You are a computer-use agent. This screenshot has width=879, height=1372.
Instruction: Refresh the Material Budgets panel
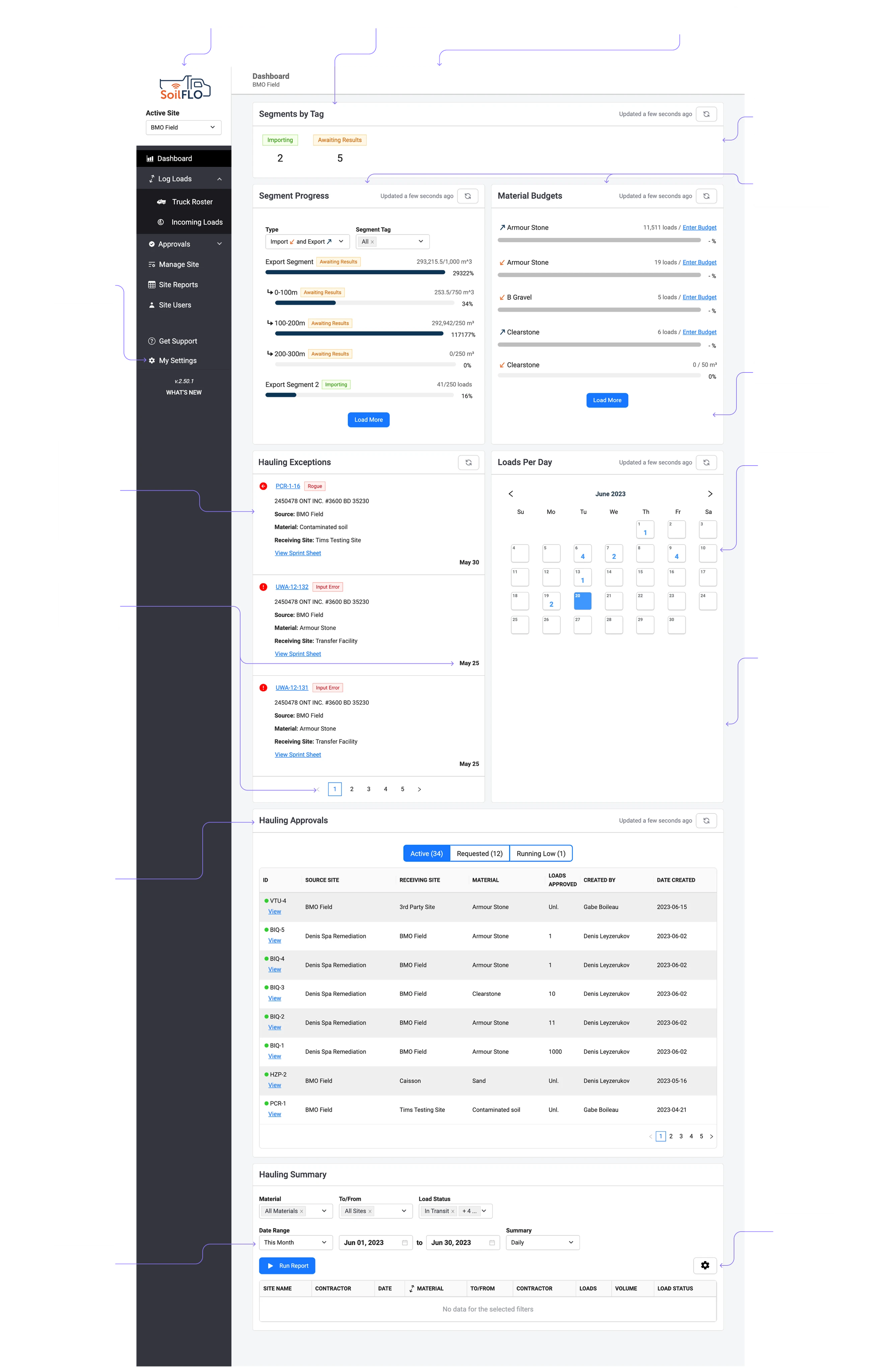(x=706, y=196)
